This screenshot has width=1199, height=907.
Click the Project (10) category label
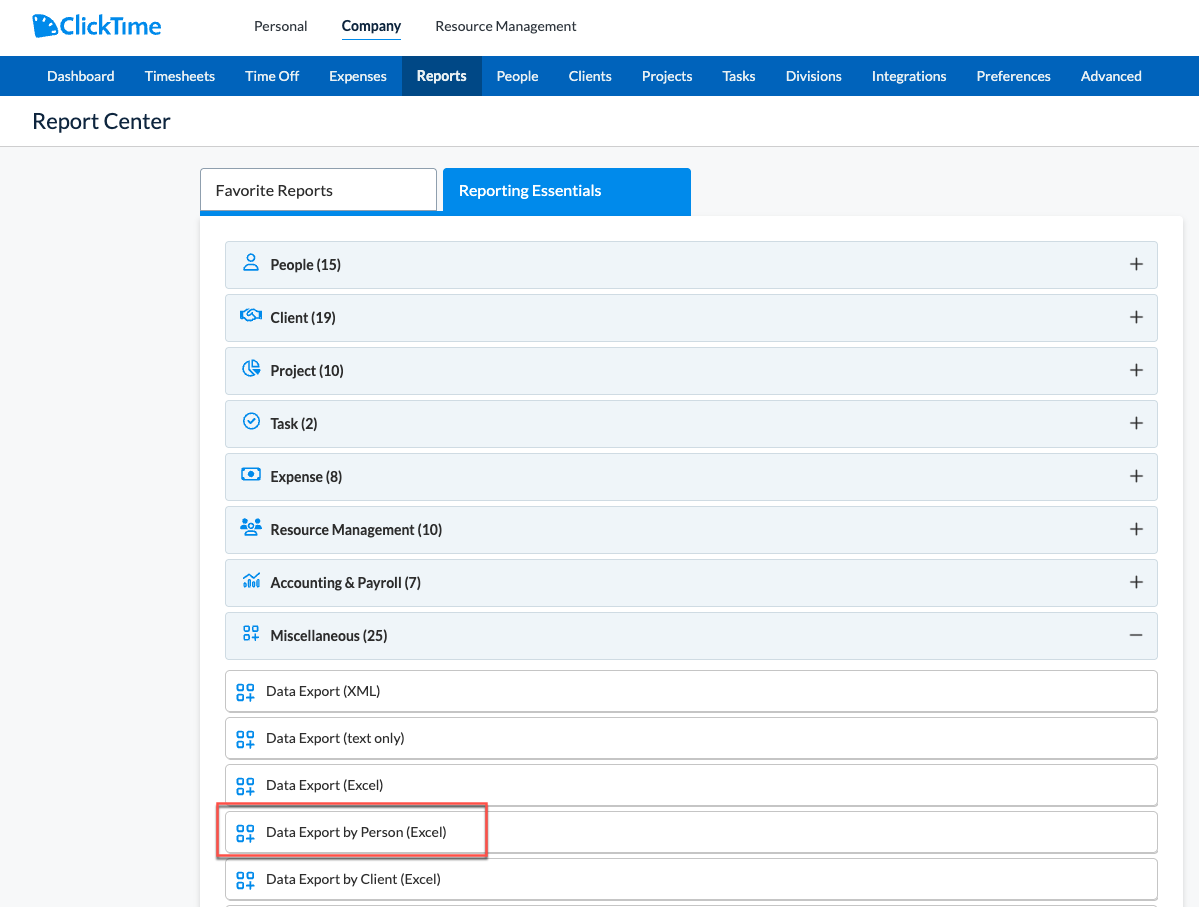pos(307,371)
